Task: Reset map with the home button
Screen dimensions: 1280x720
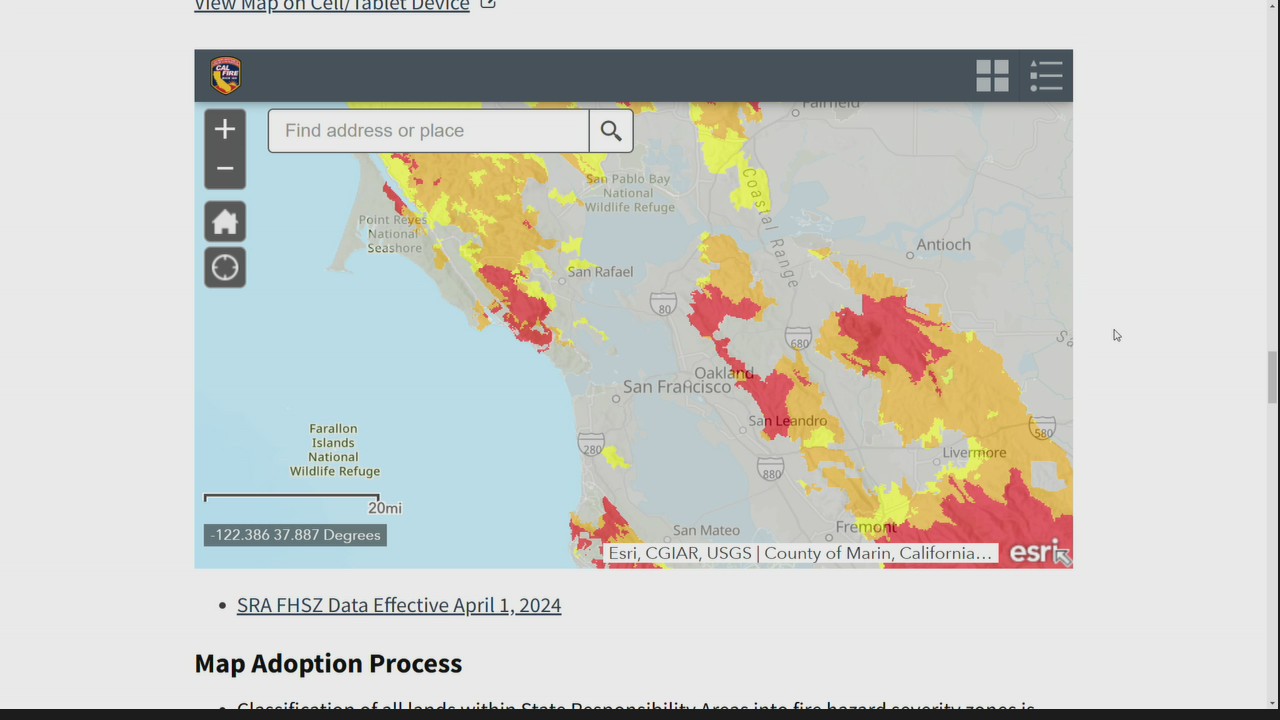Action: pyautogui.click(x=225, y=222)
